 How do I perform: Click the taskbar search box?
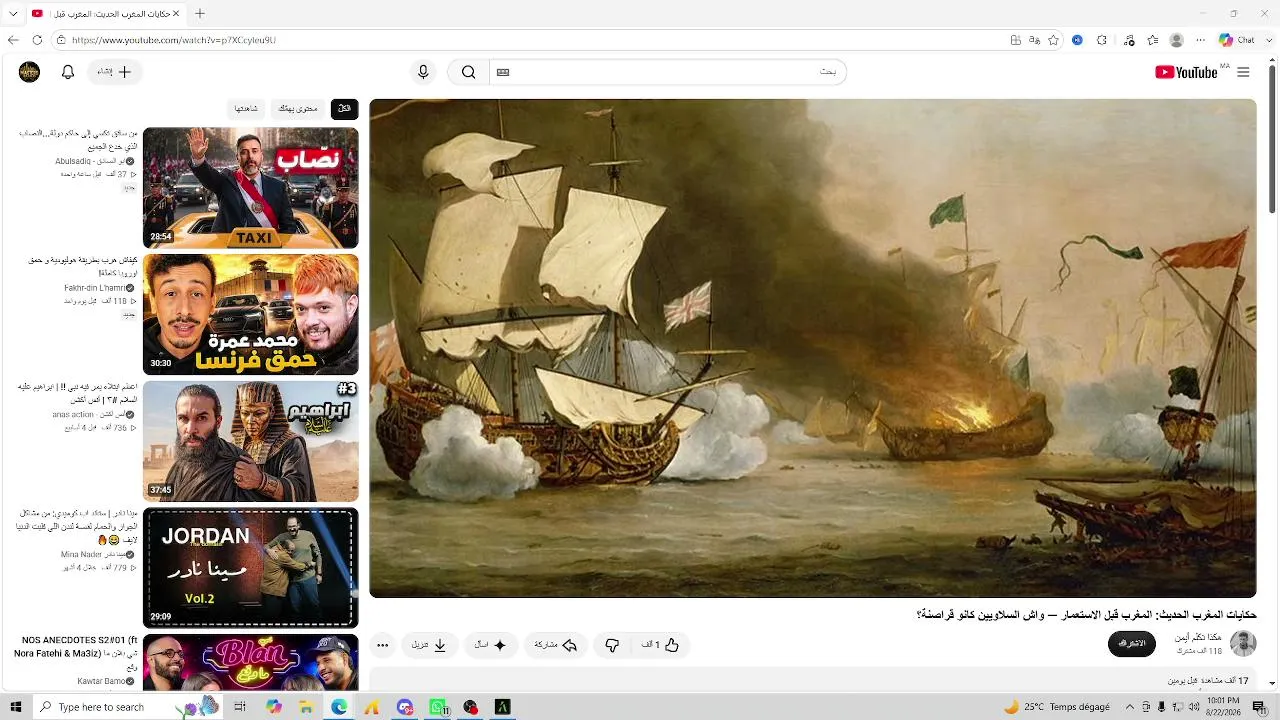(x=128, y=707)
